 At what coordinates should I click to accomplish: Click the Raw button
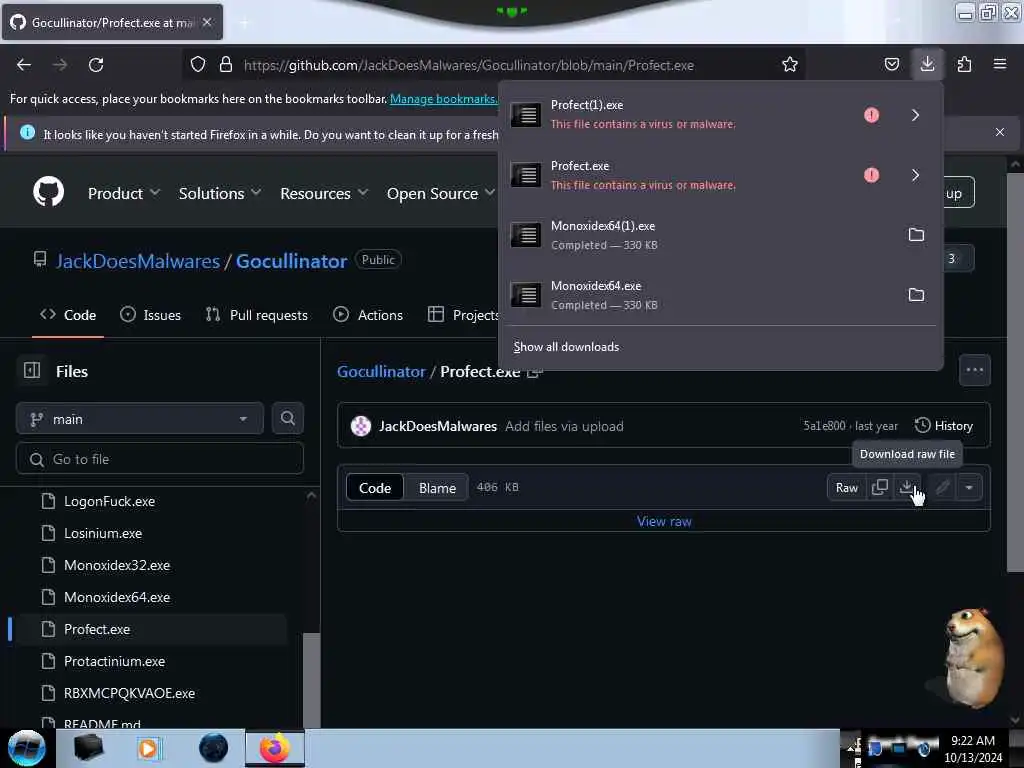(846, 488)
